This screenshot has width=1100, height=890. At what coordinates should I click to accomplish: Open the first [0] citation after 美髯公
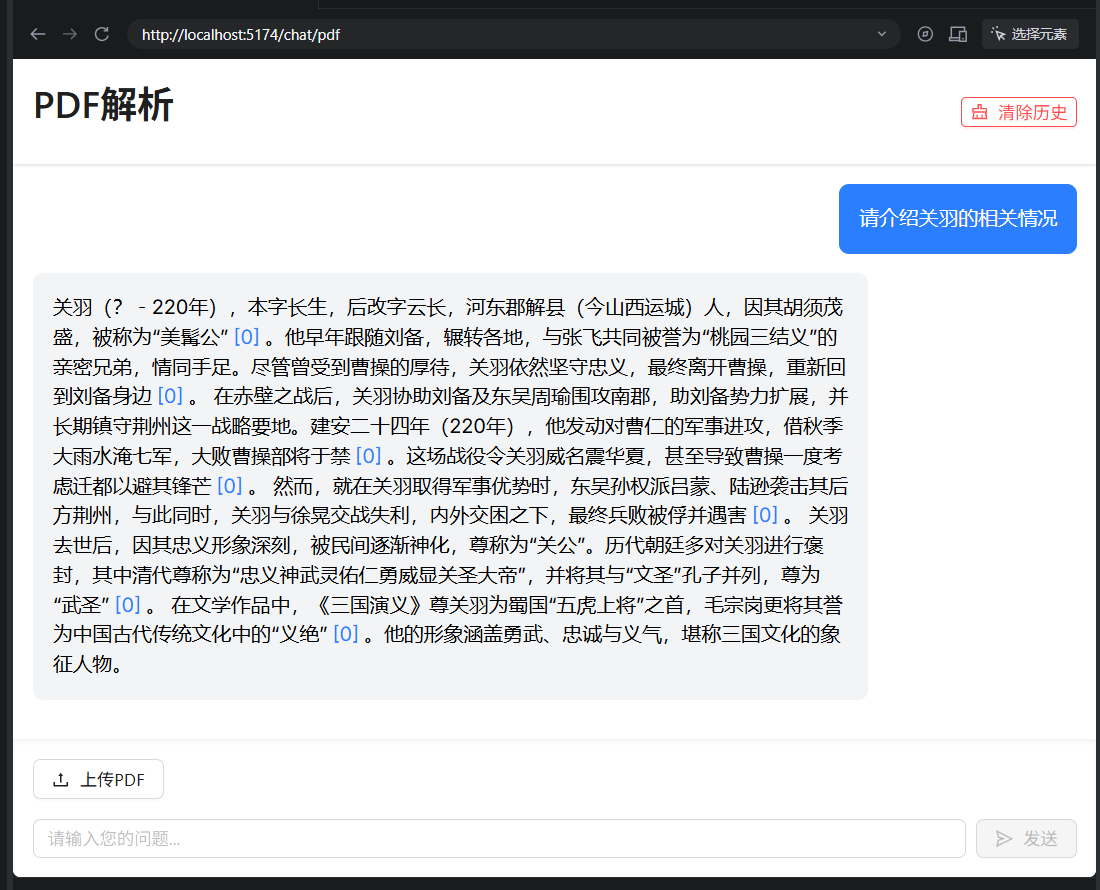click(x=244, y=337)
